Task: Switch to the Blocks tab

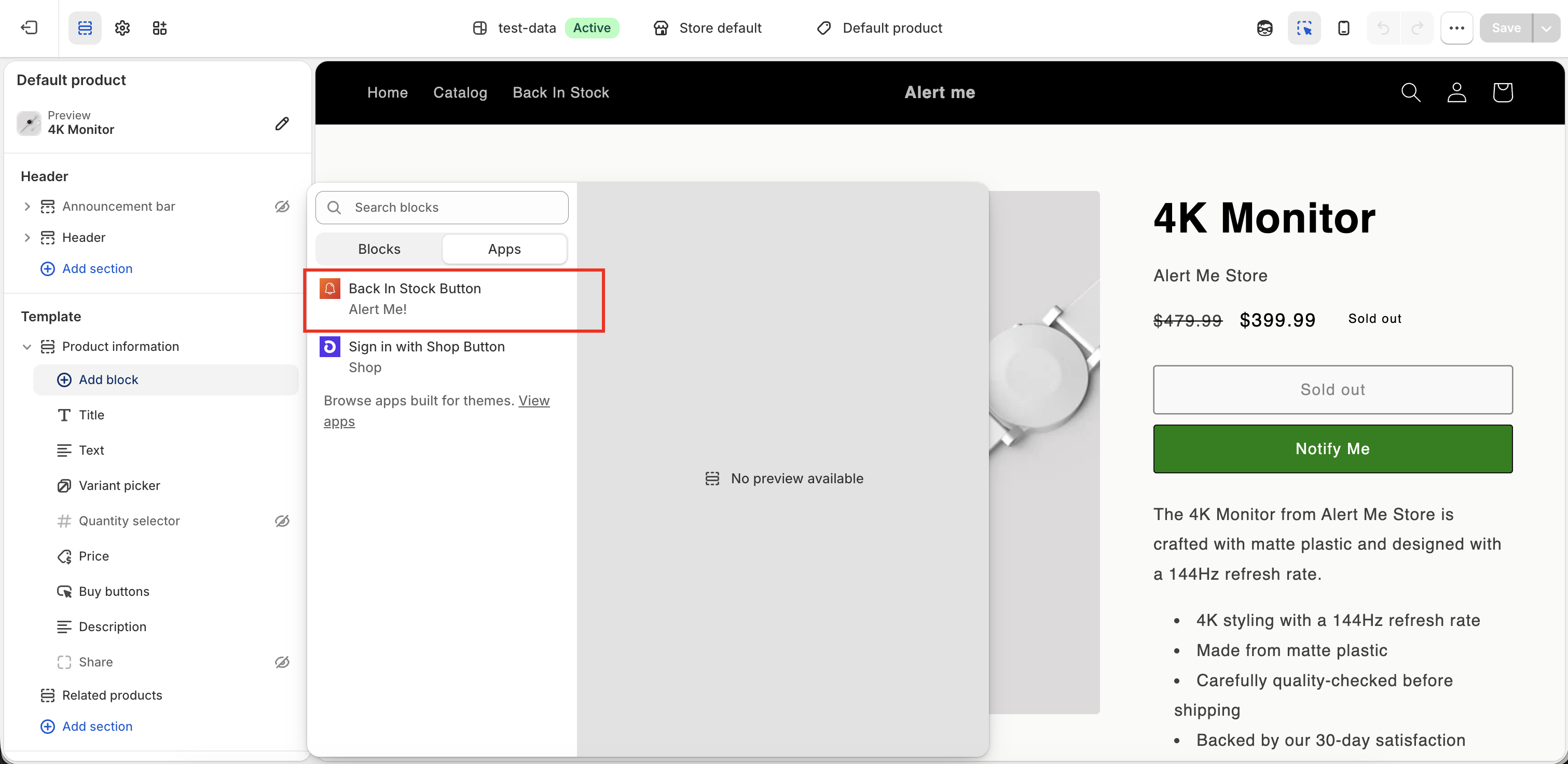Action: [379, 249]
